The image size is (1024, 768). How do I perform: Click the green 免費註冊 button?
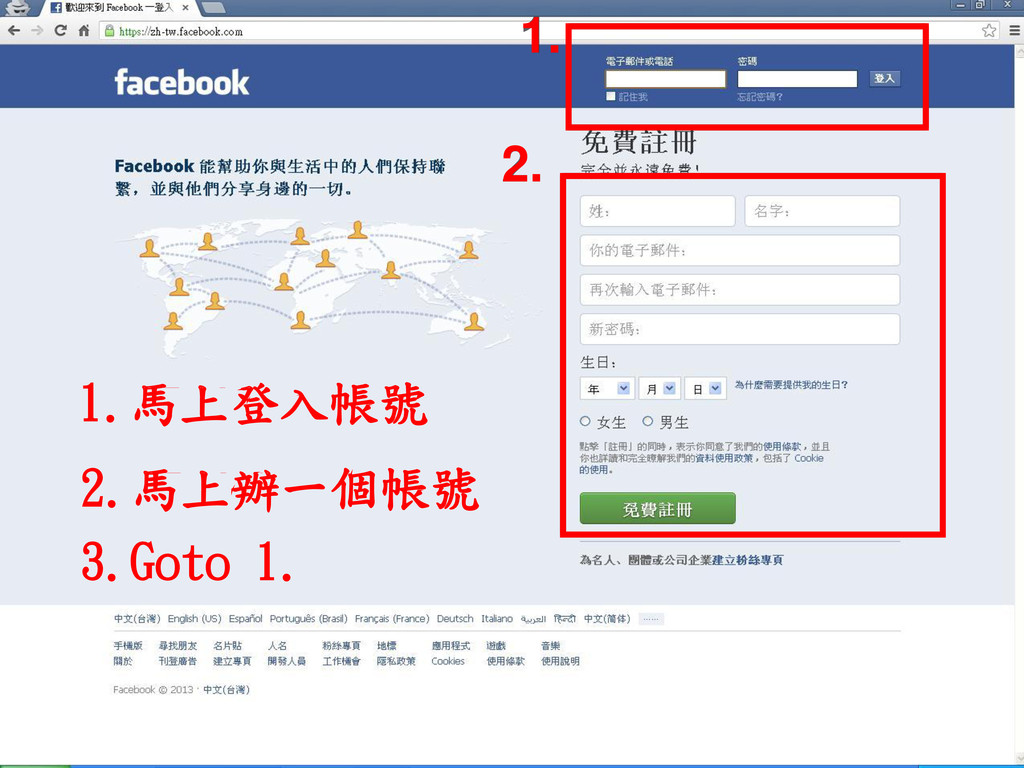tap(658, 509)
